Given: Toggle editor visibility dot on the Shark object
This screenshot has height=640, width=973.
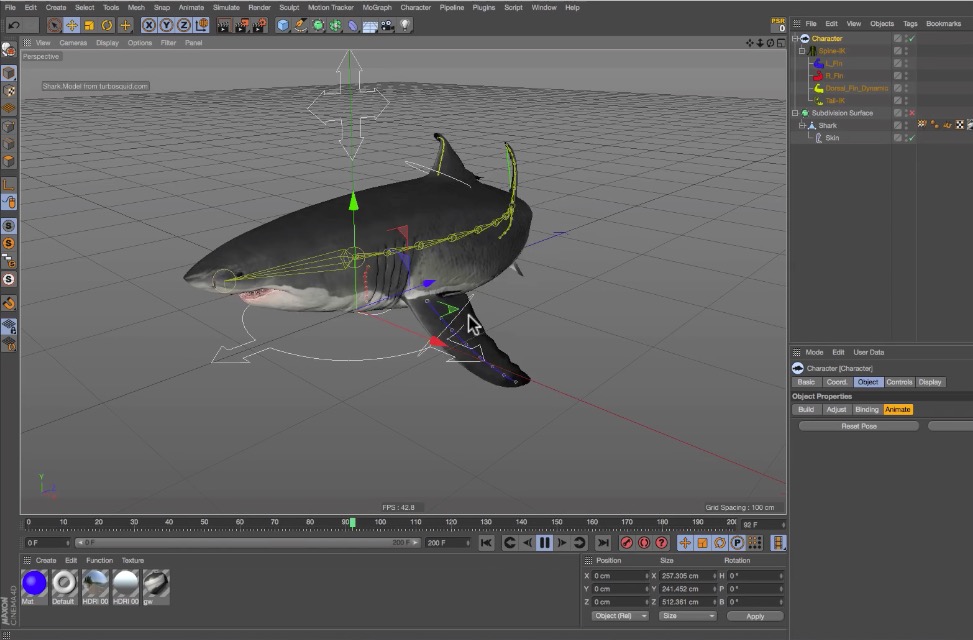Looking at the screenshot, I should click(905, 121).
